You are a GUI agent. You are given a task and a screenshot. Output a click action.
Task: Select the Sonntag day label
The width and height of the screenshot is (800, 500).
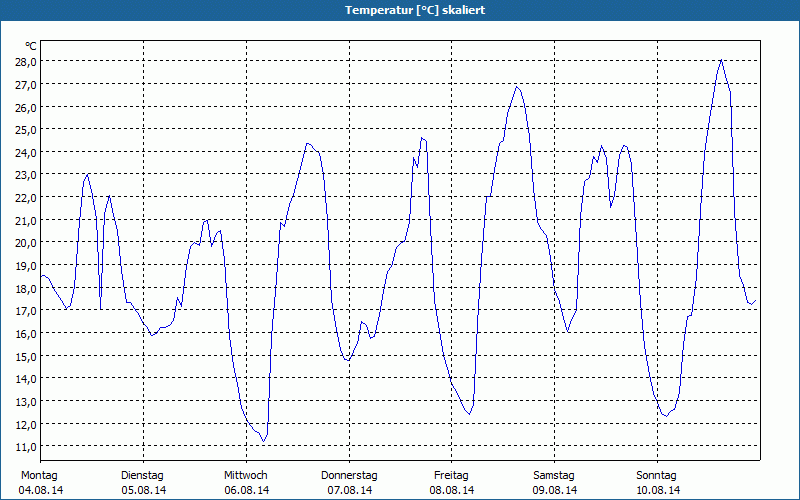click(x=657, y=476)
